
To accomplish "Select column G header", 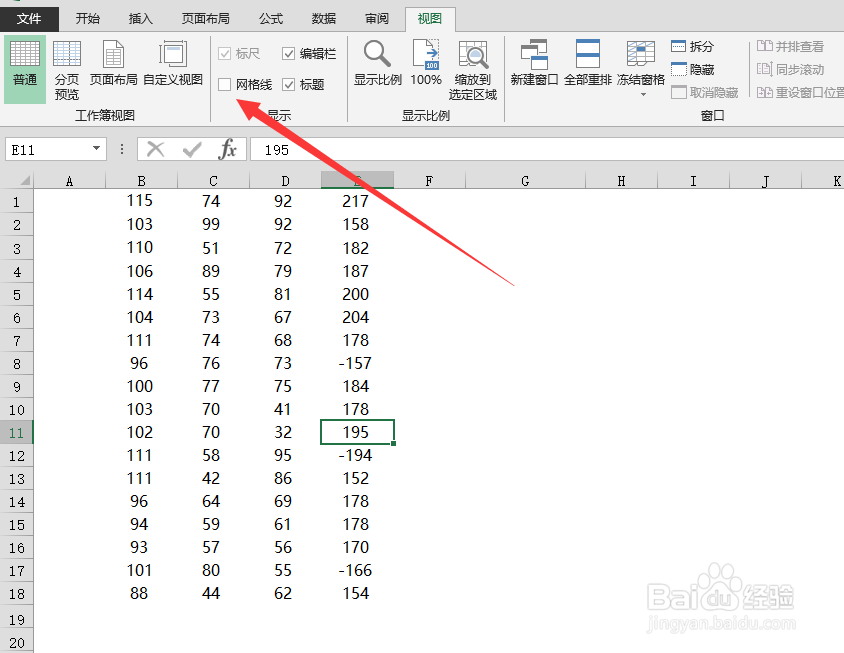I will click(x=525, y=180).
